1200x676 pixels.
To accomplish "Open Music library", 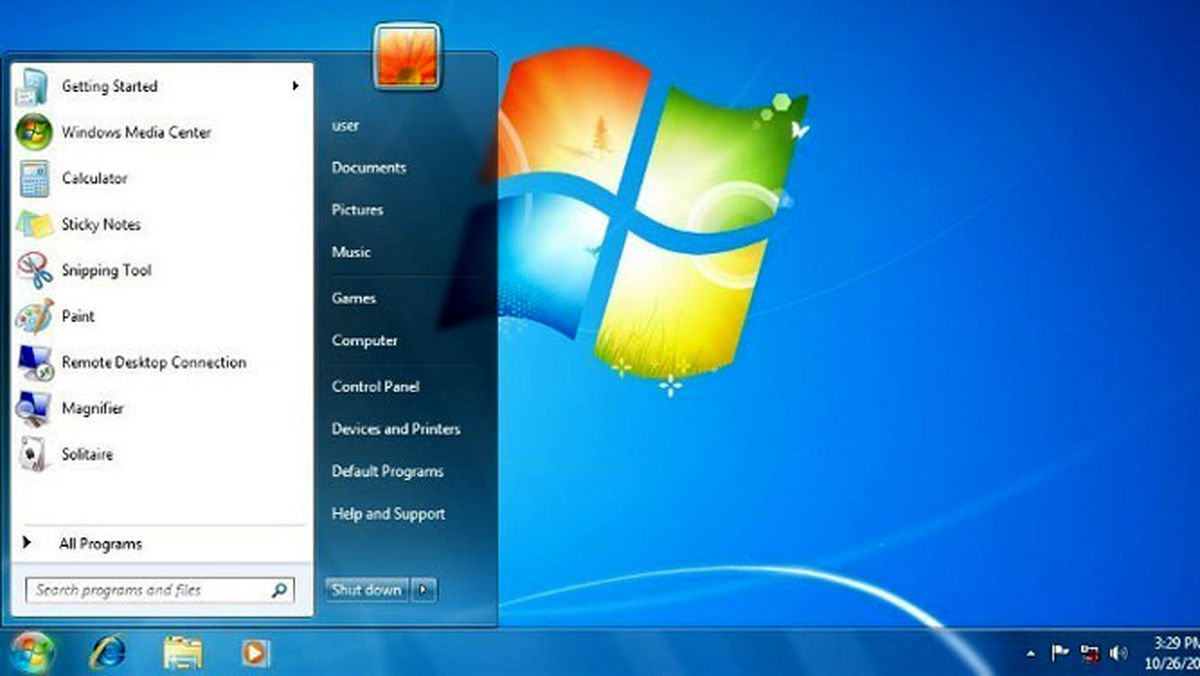I will point(351,252).
